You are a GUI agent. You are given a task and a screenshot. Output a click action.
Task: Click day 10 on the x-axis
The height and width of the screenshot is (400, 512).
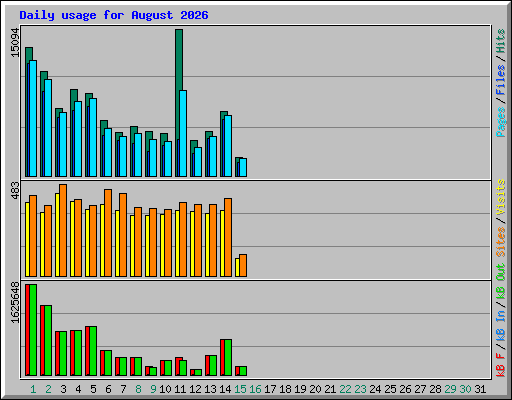tap(165, 389)
